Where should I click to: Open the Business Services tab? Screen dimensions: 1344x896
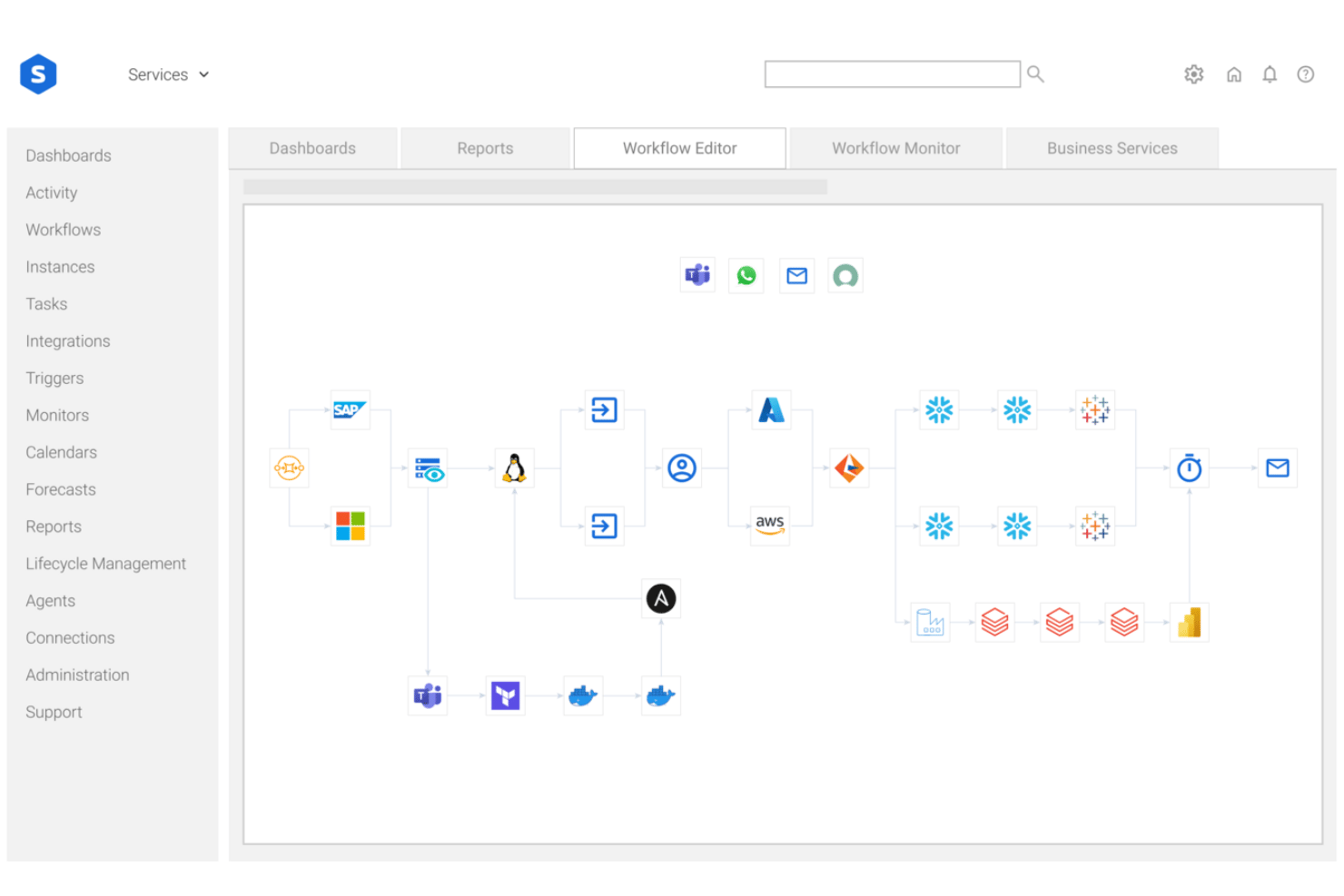point(1112,148)
